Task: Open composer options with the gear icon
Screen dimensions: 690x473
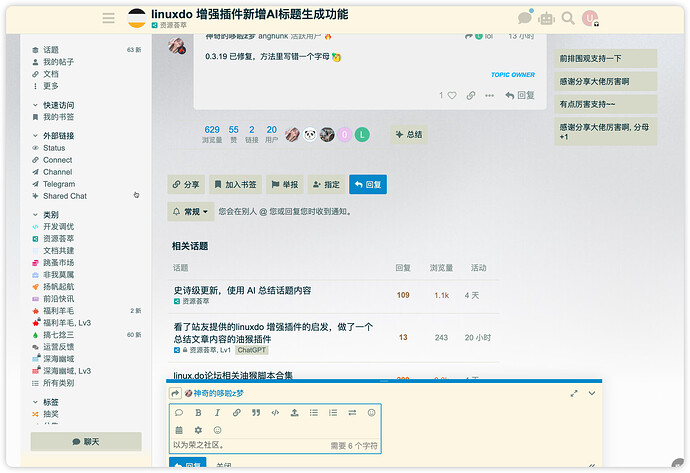Action: click(x=198, y=430)
